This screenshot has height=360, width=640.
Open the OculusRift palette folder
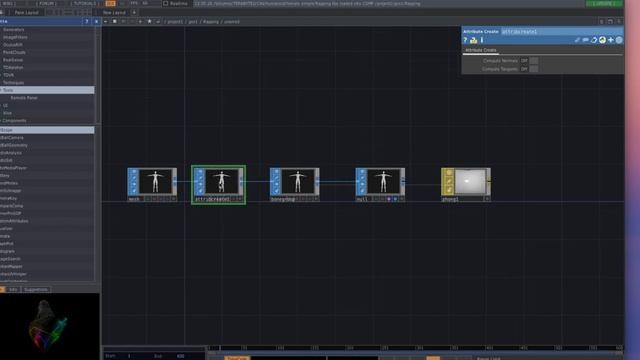click(13, 45)
